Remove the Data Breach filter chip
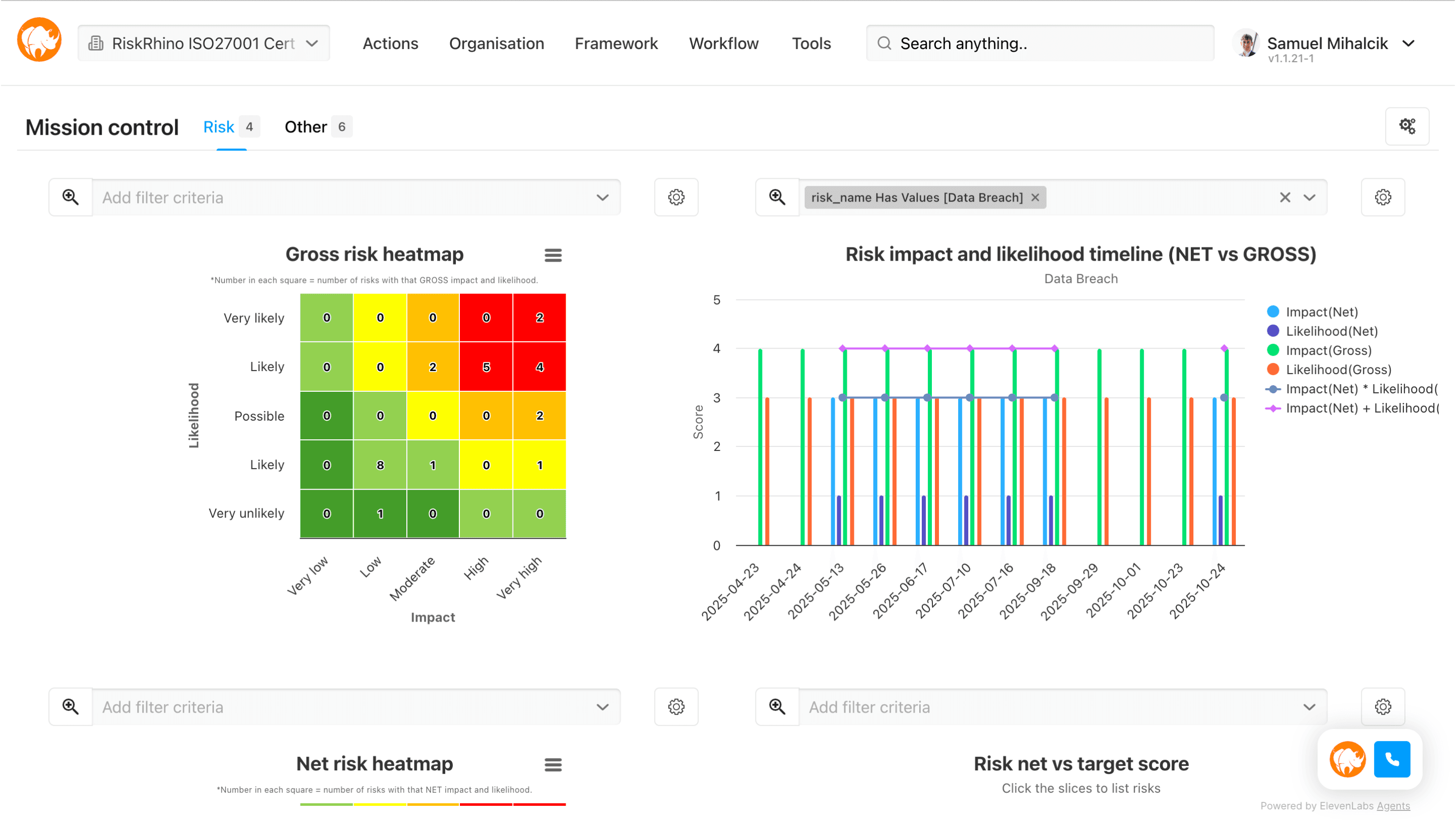The height and width of the screenshot is (822, 1456). click(x=1036, y=197)
